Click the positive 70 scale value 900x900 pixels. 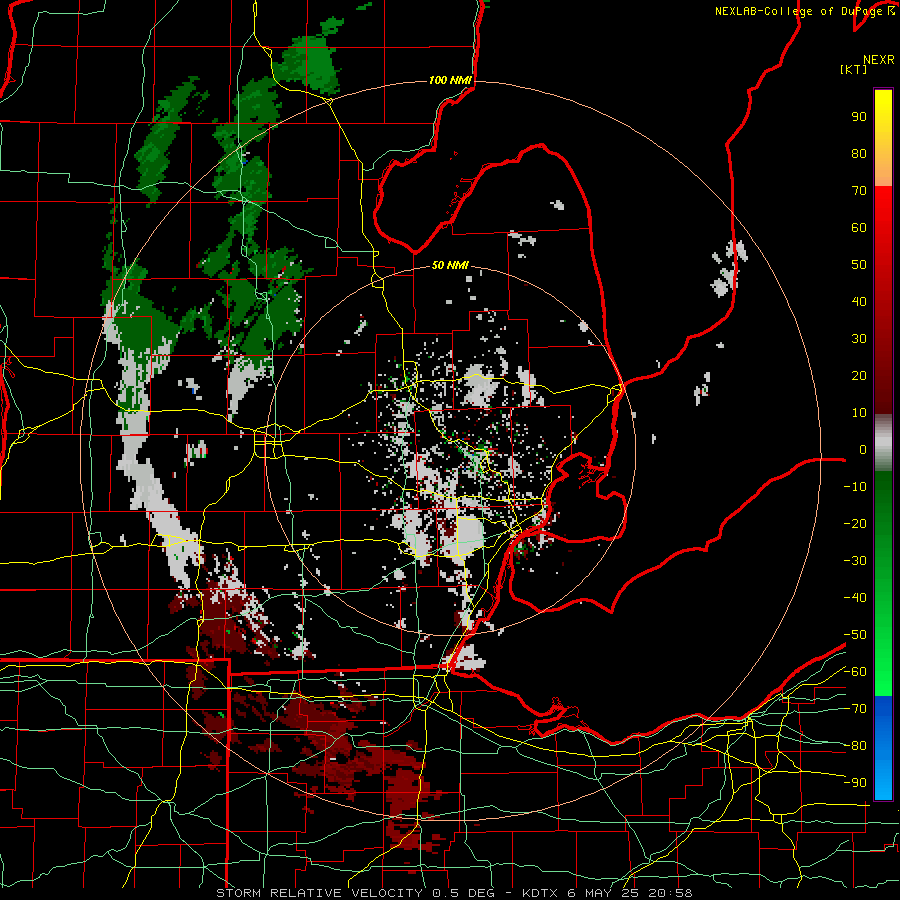(x=859, y=191)
